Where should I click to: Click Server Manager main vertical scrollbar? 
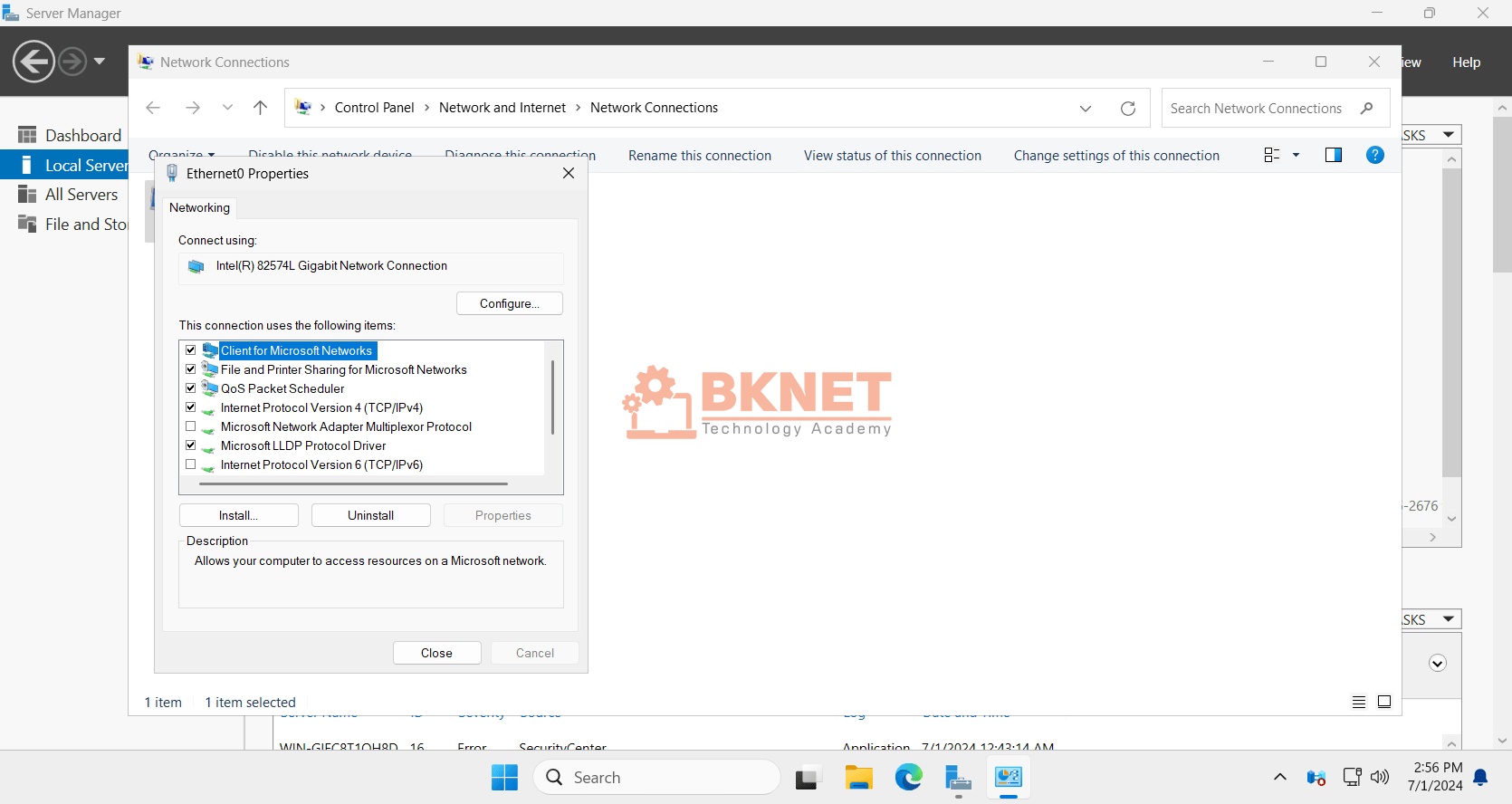click(x=1503, y=195)
